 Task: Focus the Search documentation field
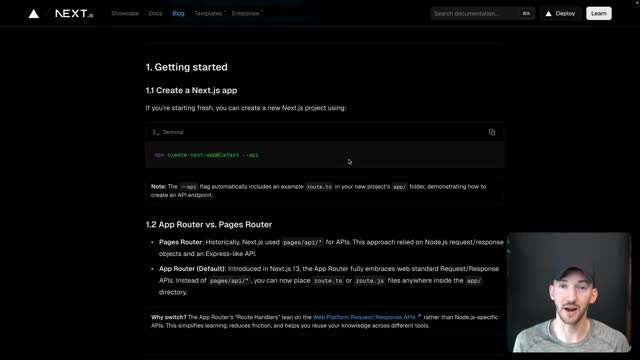coord(483,13)
